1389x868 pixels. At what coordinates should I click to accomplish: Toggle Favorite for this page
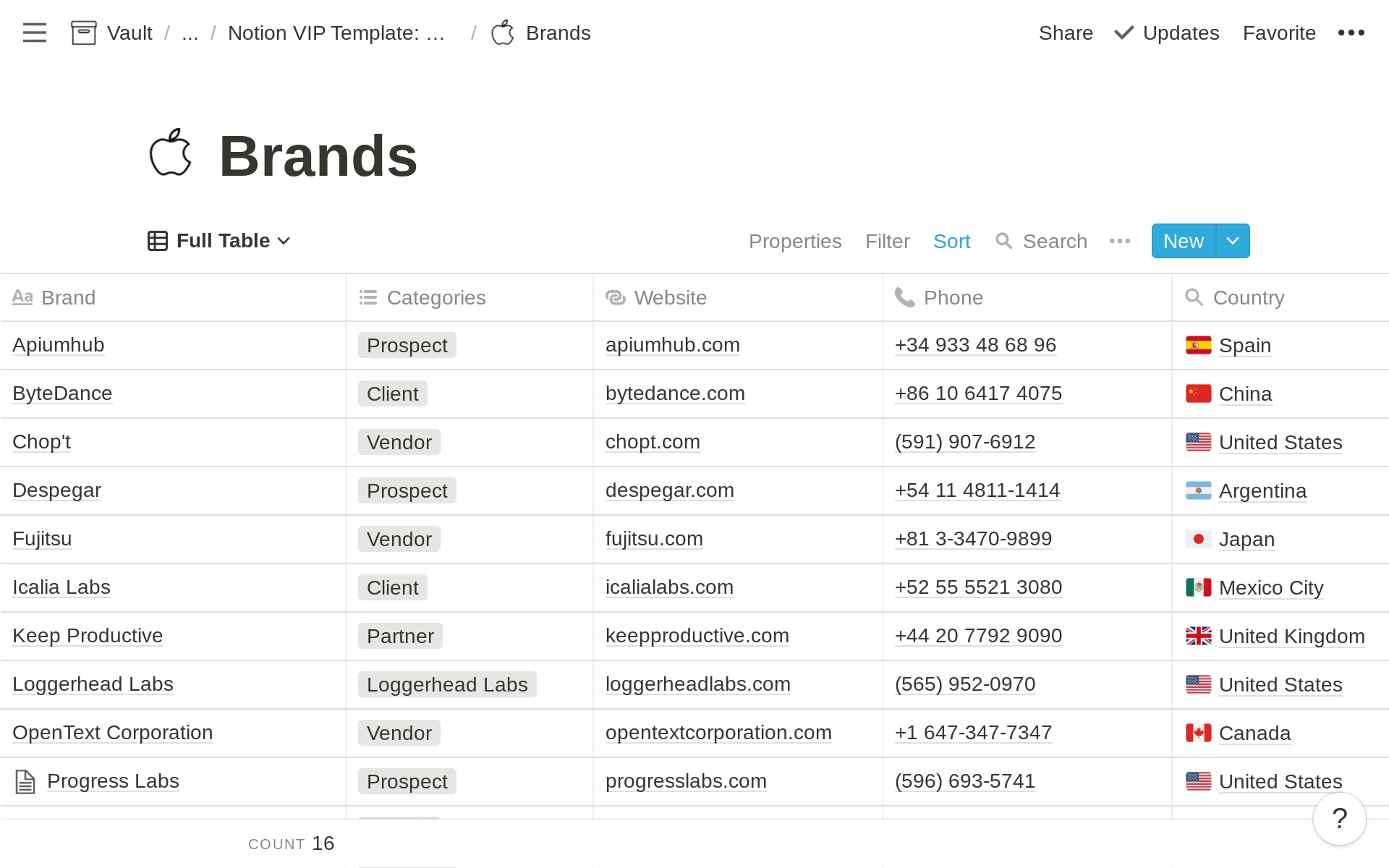pyautogui.click(x=1278, y=33)
